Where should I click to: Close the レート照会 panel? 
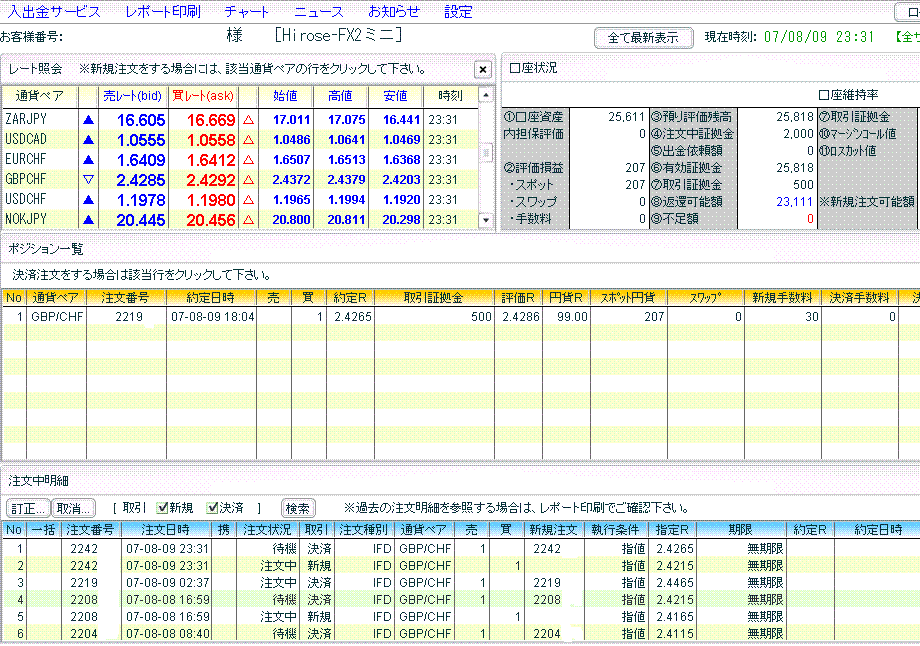(x=482, y=70)
